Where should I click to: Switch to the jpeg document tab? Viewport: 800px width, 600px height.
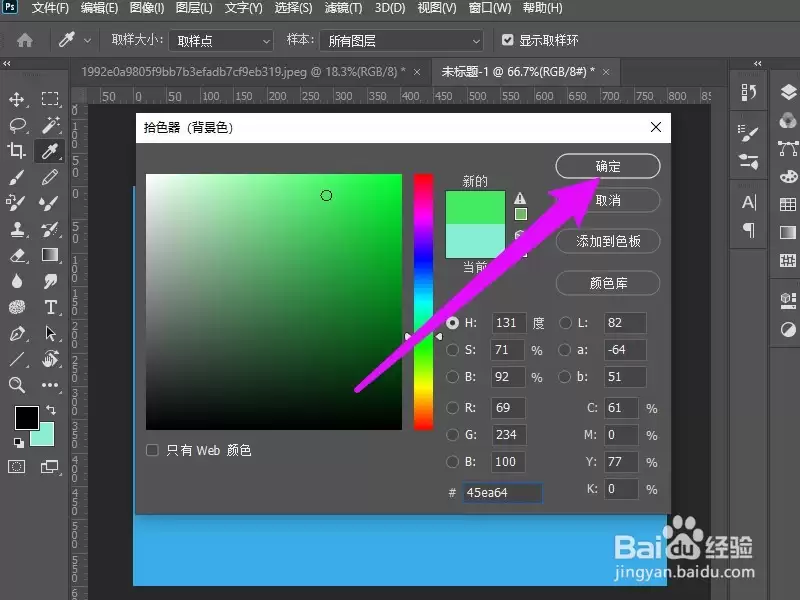pos(243,72)
